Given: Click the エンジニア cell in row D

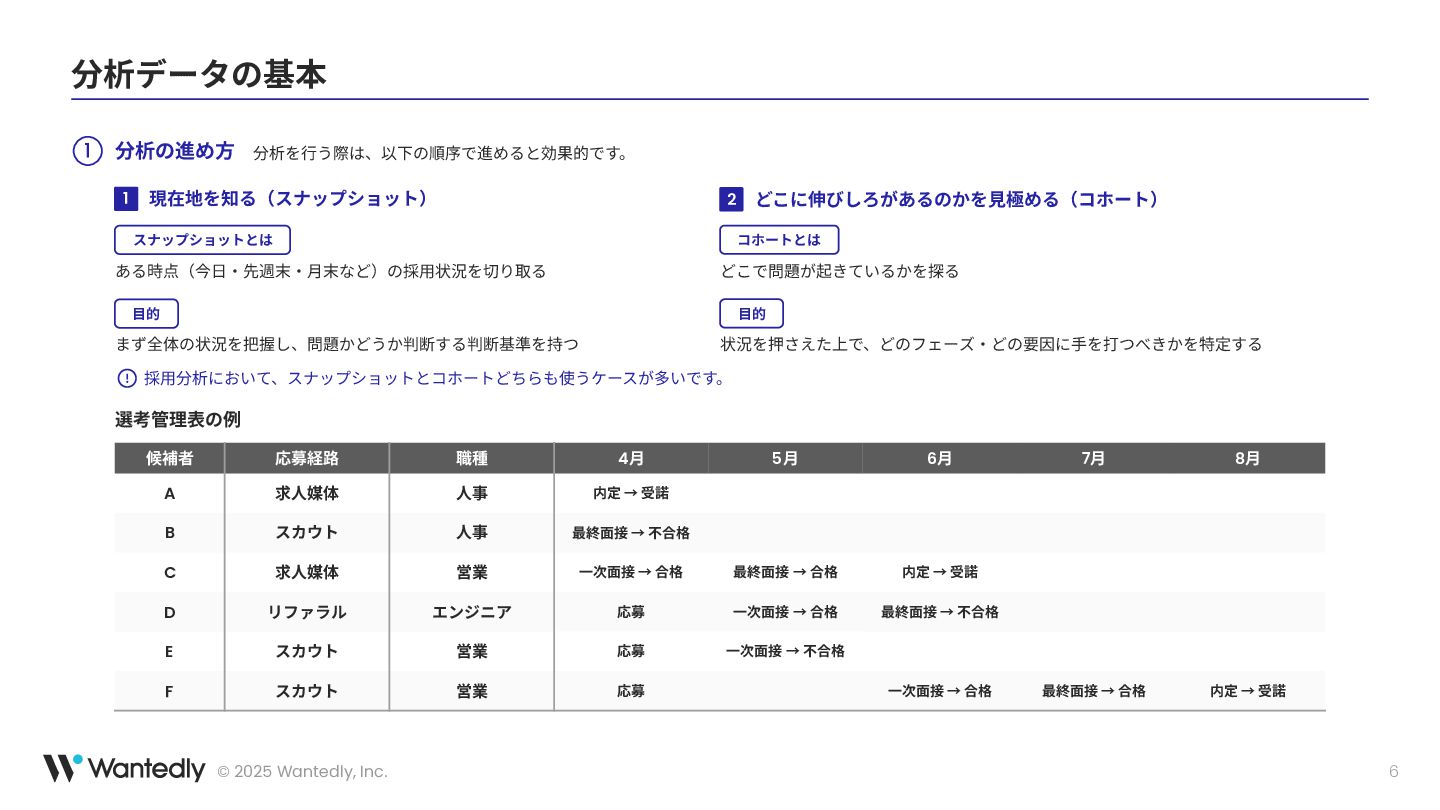Looking at the screenshot, I should tap(472, 612).
